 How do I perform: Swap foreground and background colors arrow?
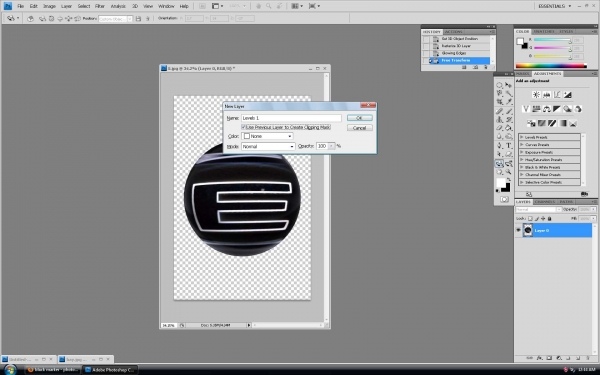click(509, 179)
